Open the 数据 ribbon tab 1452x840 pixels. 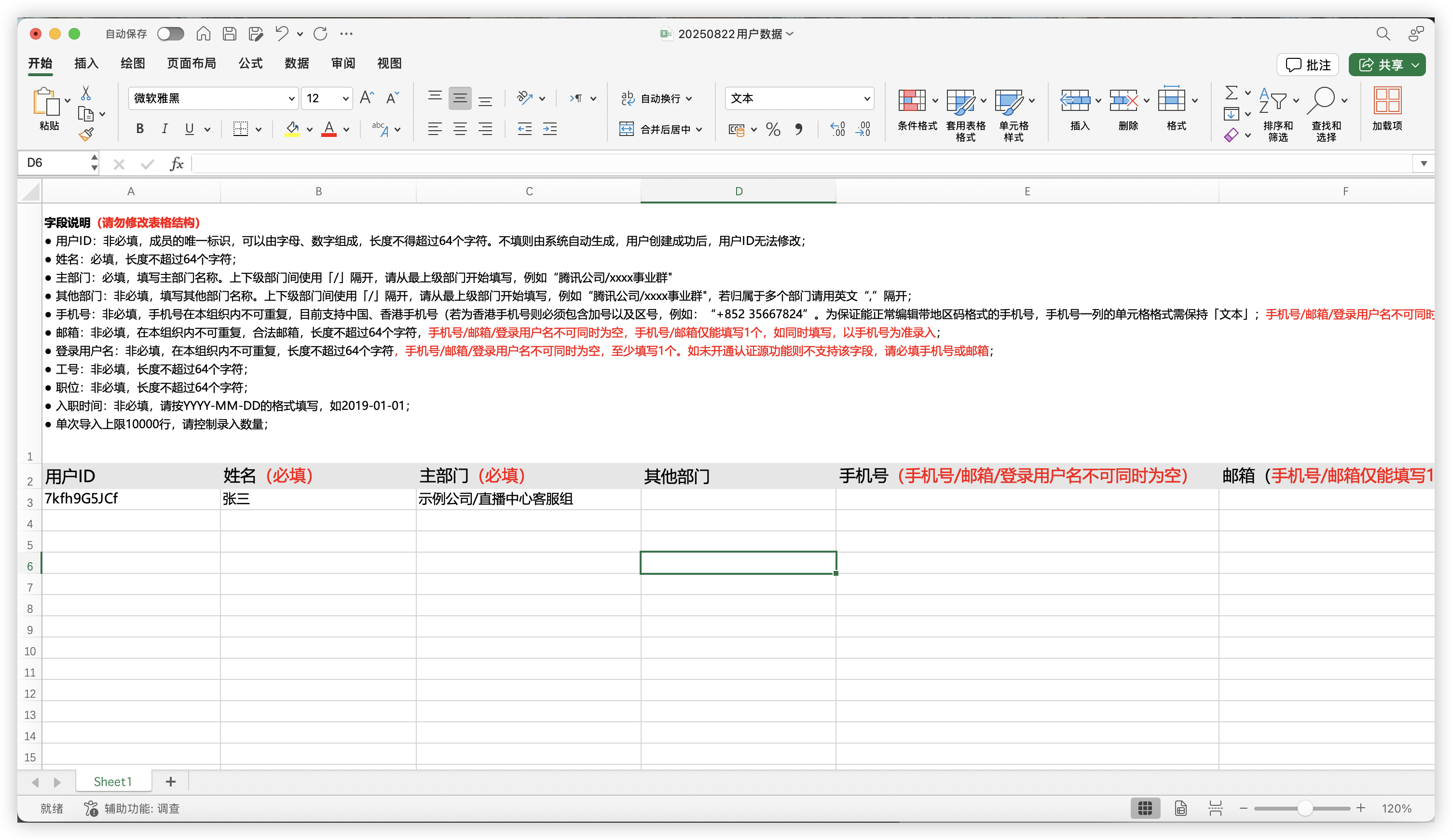(297, 63)
